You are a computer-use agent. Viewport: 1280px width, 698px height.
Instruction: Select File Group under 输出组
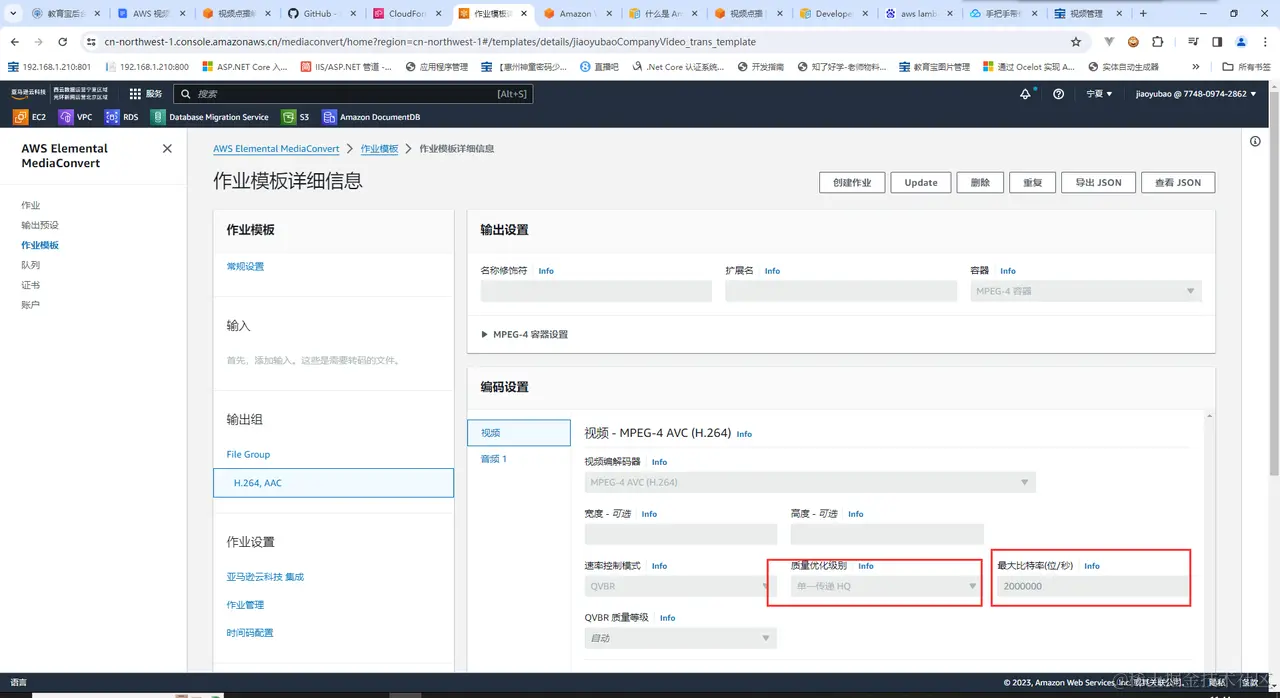click(248, 455)
